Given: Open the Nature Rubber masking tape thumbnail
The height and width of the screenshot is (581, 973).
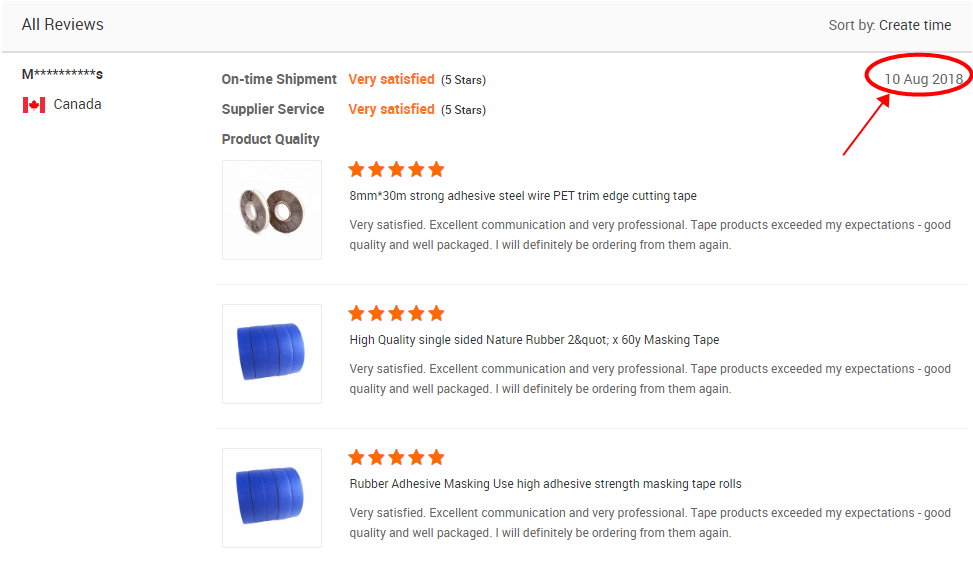Looking at the screenshot, I should (272, 354).
